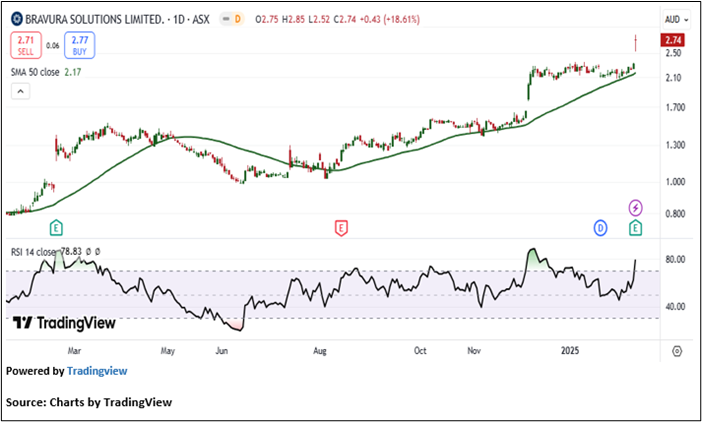This screenshot has height=422, width=702.
Task: Click the green earnings E marker at far right
Action: coord(636,228)
